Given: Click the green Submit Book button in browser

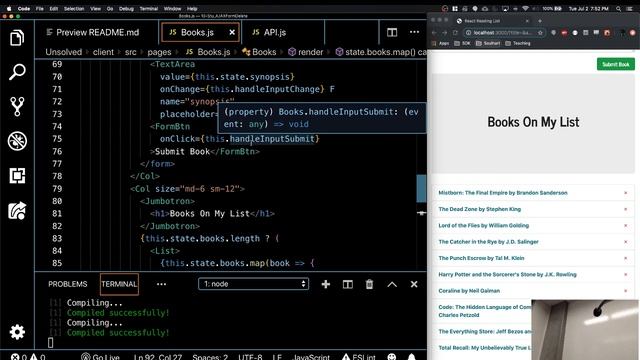Looking at the screenshot, I should [x=616, y=64].
